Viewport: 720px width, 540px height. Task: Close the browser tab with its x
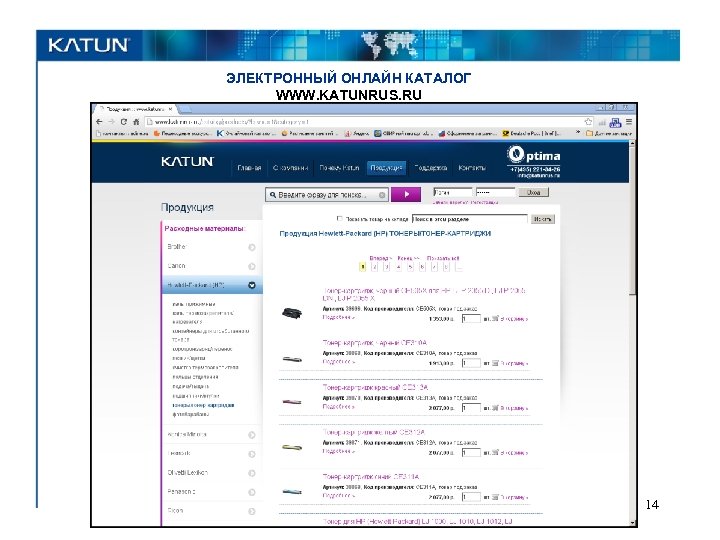point(170,109)
